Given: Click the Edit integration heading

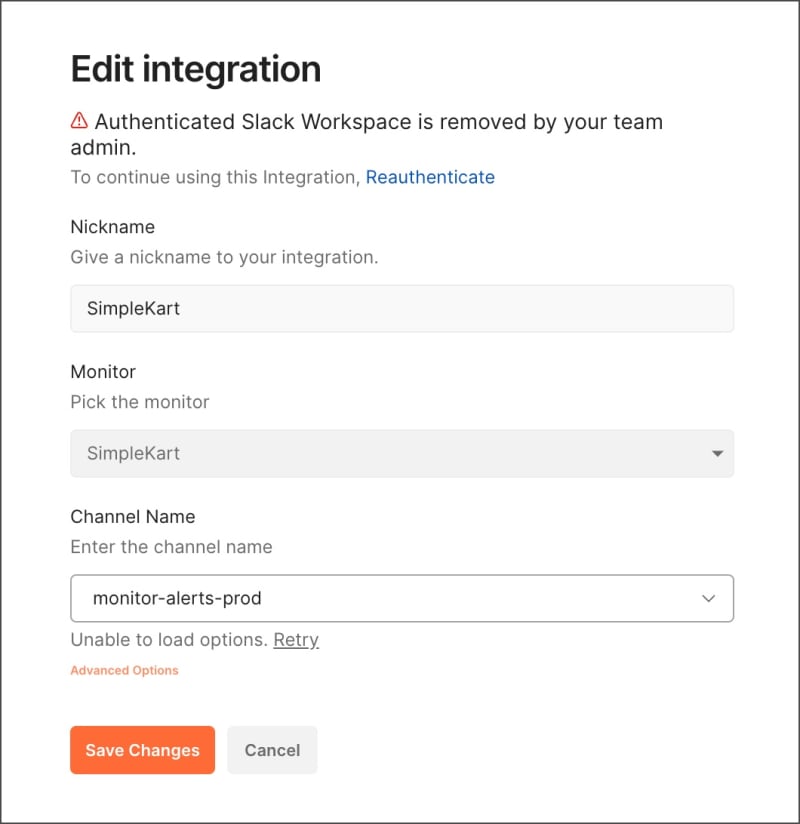Looking at the screenshot, I should [196, 69].
